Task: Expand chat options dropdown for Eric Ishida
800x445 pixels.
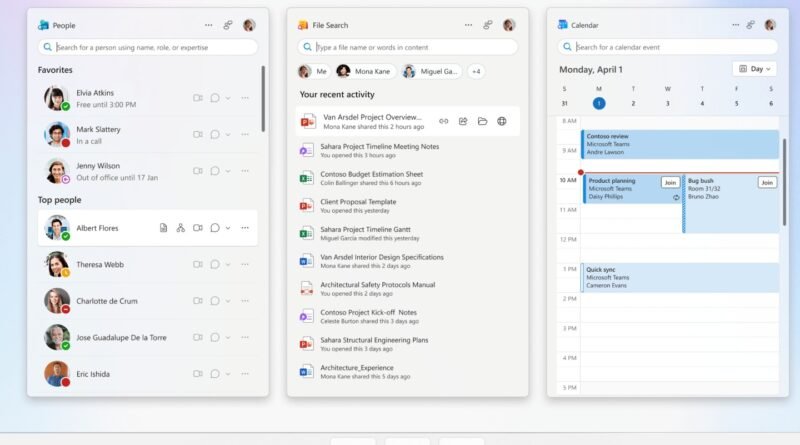Action: [228, 374]
